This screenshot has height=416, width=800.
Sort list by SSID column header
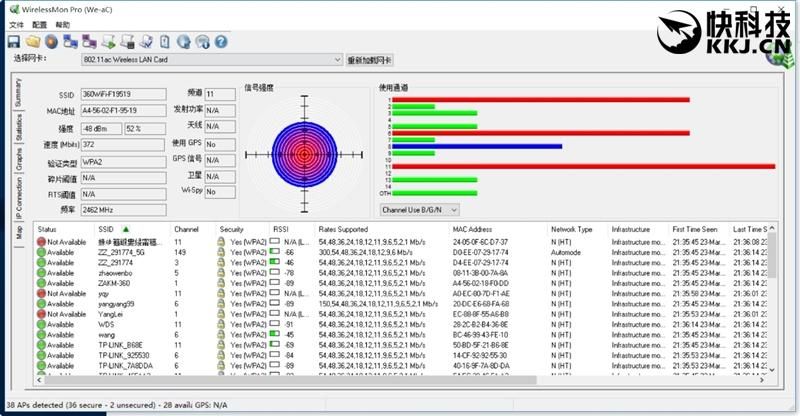coord(106,229)
